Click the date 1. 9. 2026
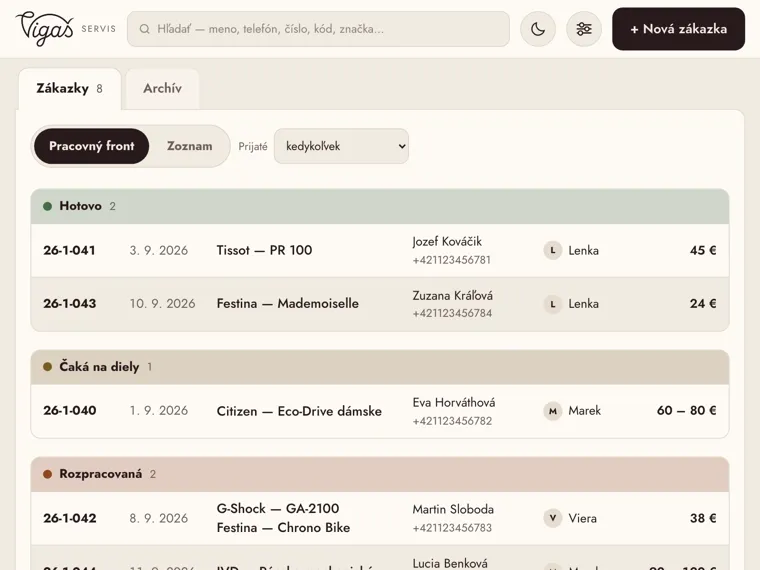The image size is (760, 570). [158, 411]
